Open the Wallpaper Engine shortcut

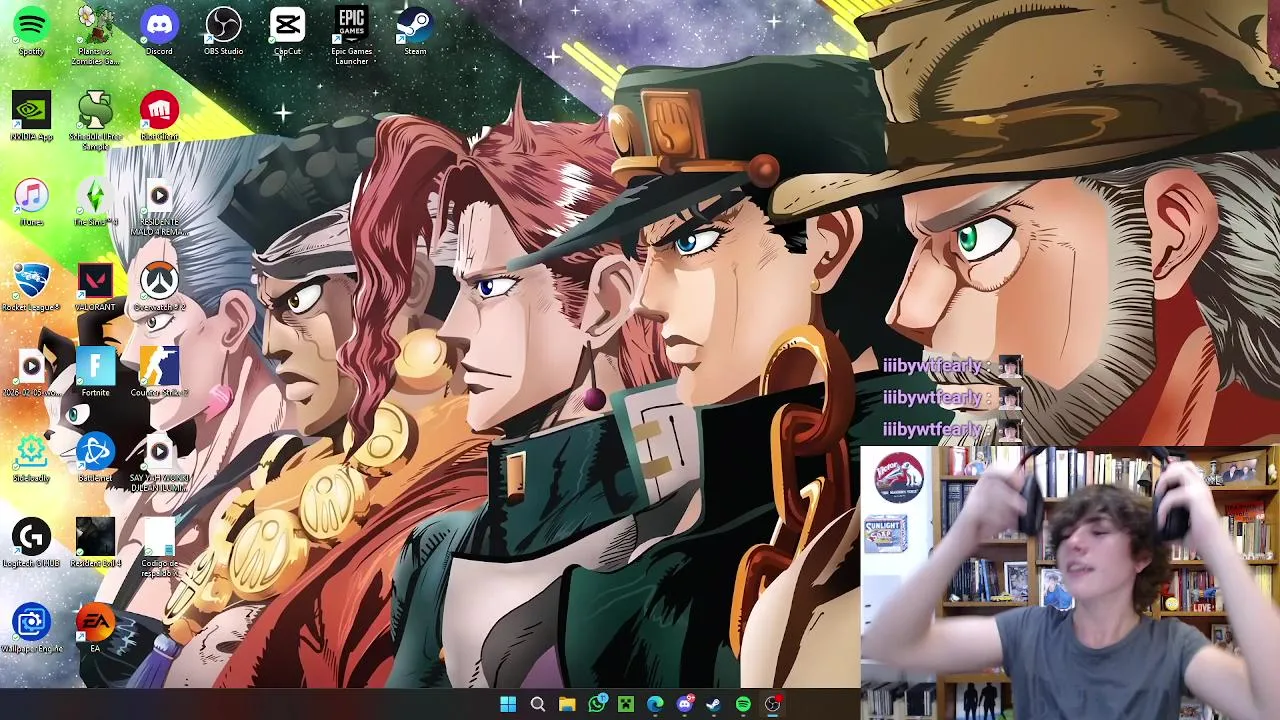pos(31,628)
